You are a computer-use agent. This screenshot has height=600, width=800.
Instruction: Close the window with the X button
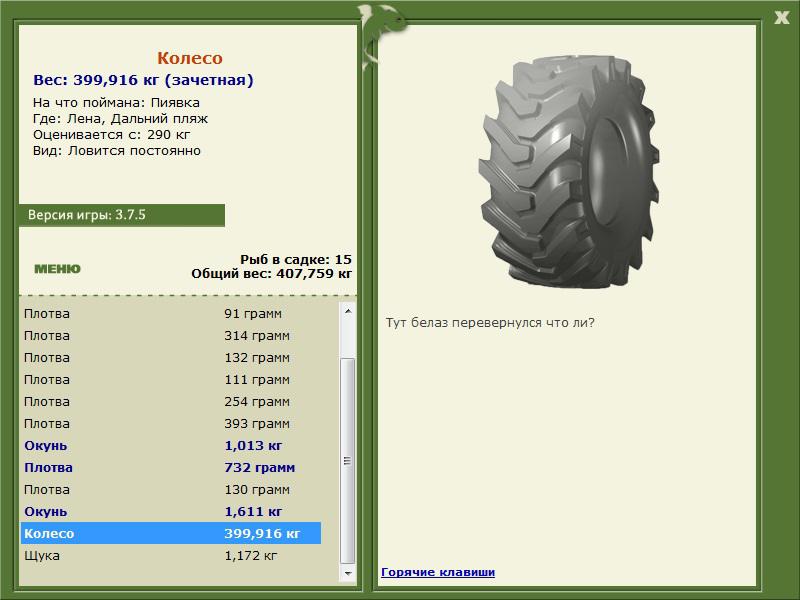click(781, 17)
